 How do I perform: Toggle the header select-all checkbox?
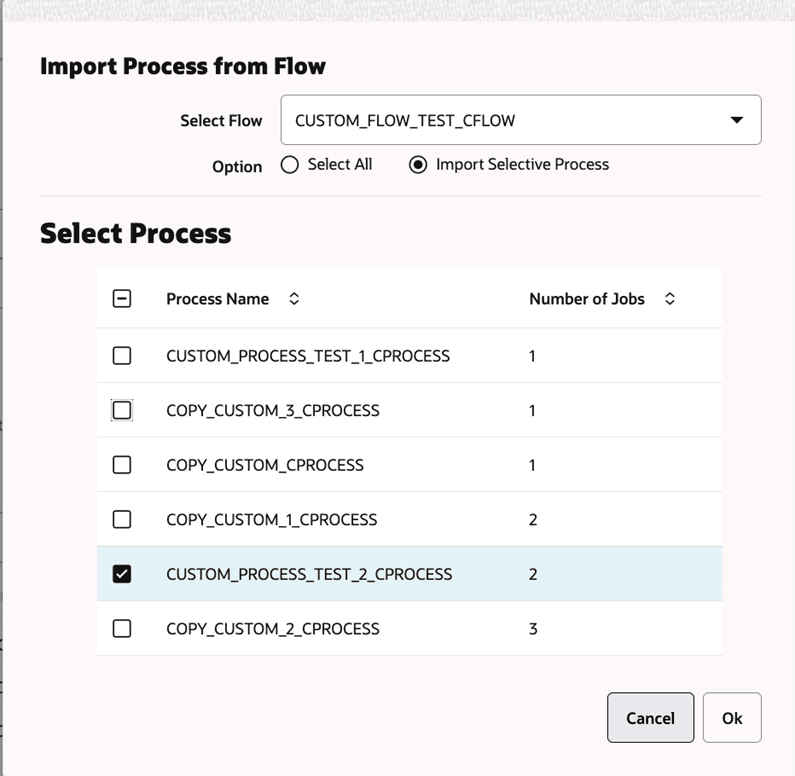tap(122, 298)
